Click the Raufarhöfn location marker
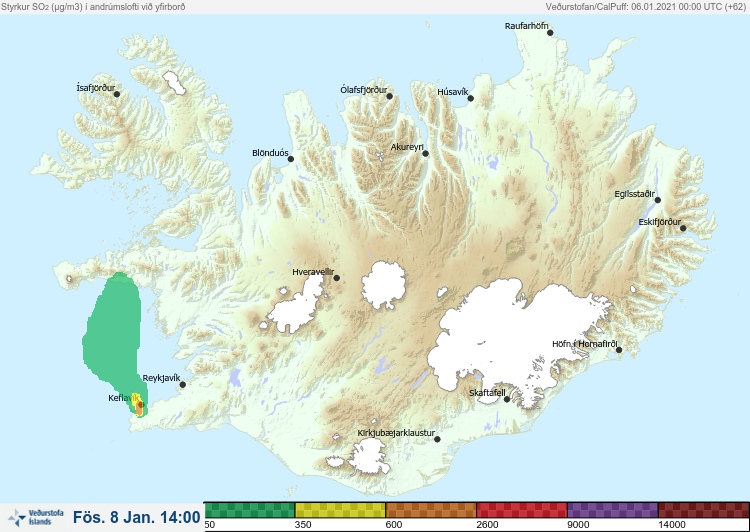Viewport: 750px width, 532px height. click(550, 33)
